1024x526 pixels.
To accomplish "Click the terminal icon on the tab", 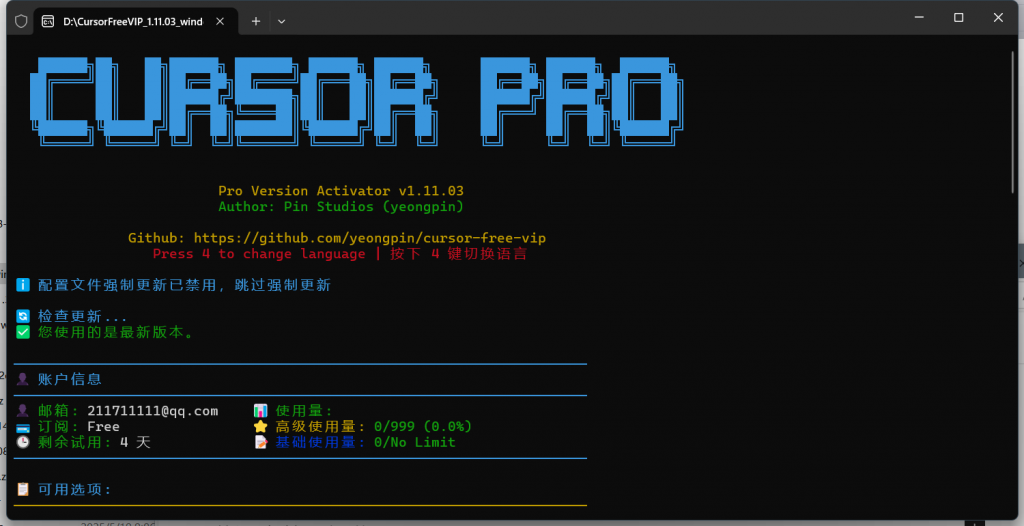I will pyautogui.click(x=48, y=21).
